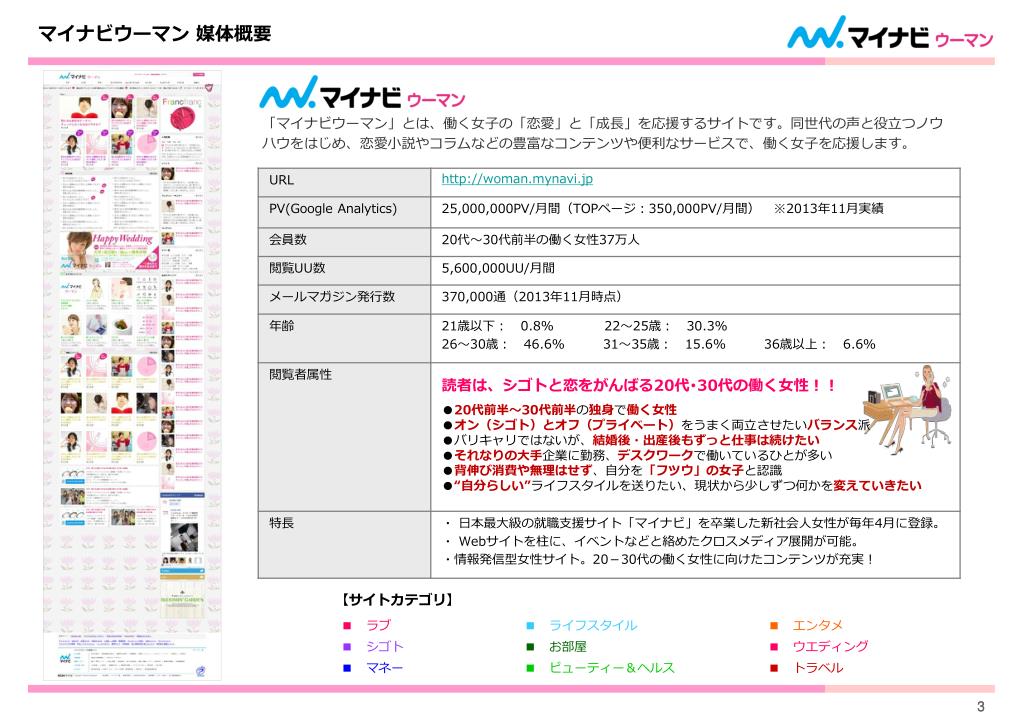Screen dimensions: 1023x720
Task: Click the 閲覧UU数 label cell
Action: (344, 271)
